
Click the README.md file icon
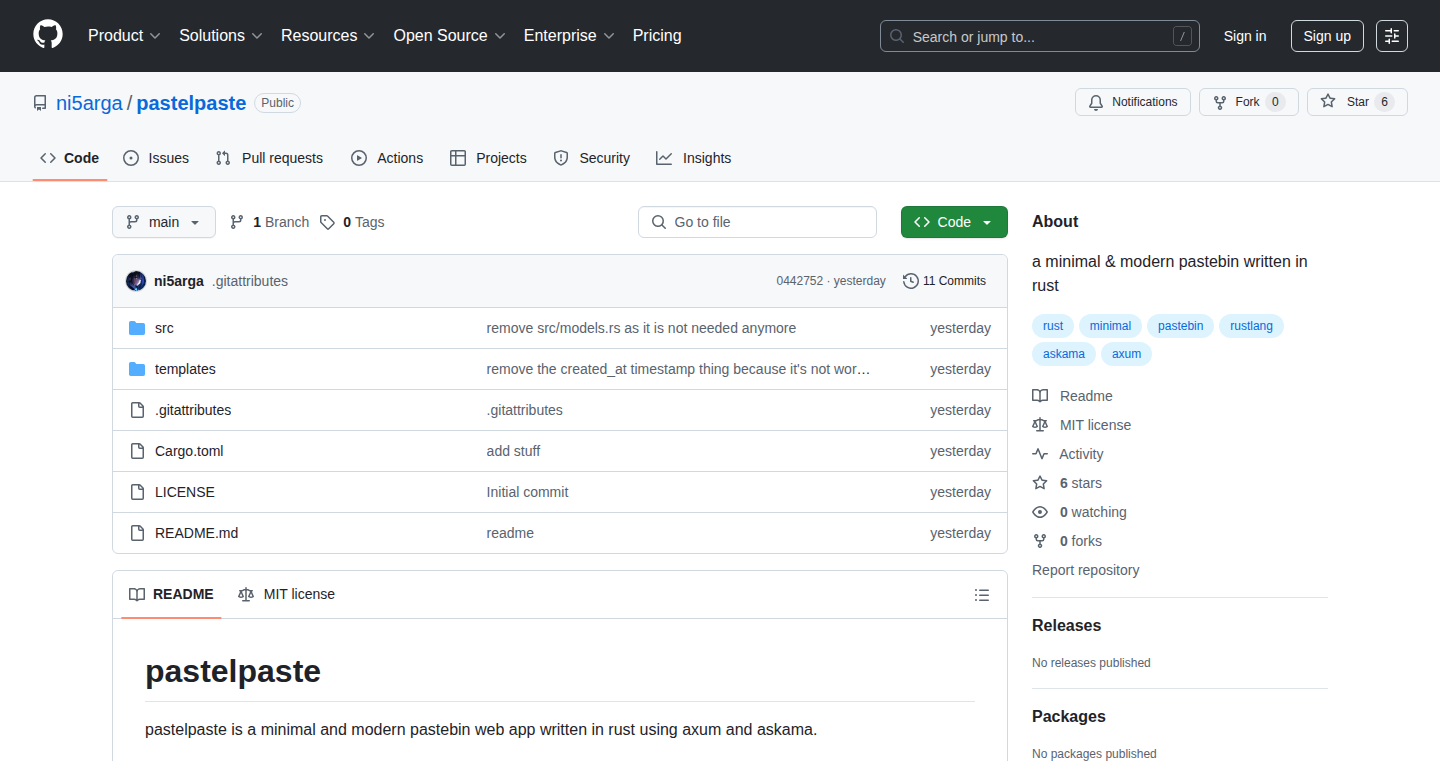[x=137, y=533]
